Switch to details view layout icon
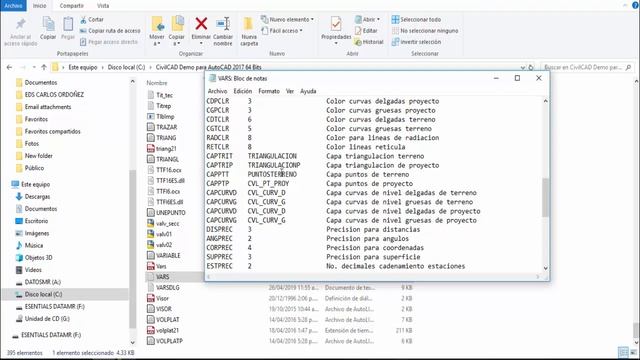 point(623,352)
